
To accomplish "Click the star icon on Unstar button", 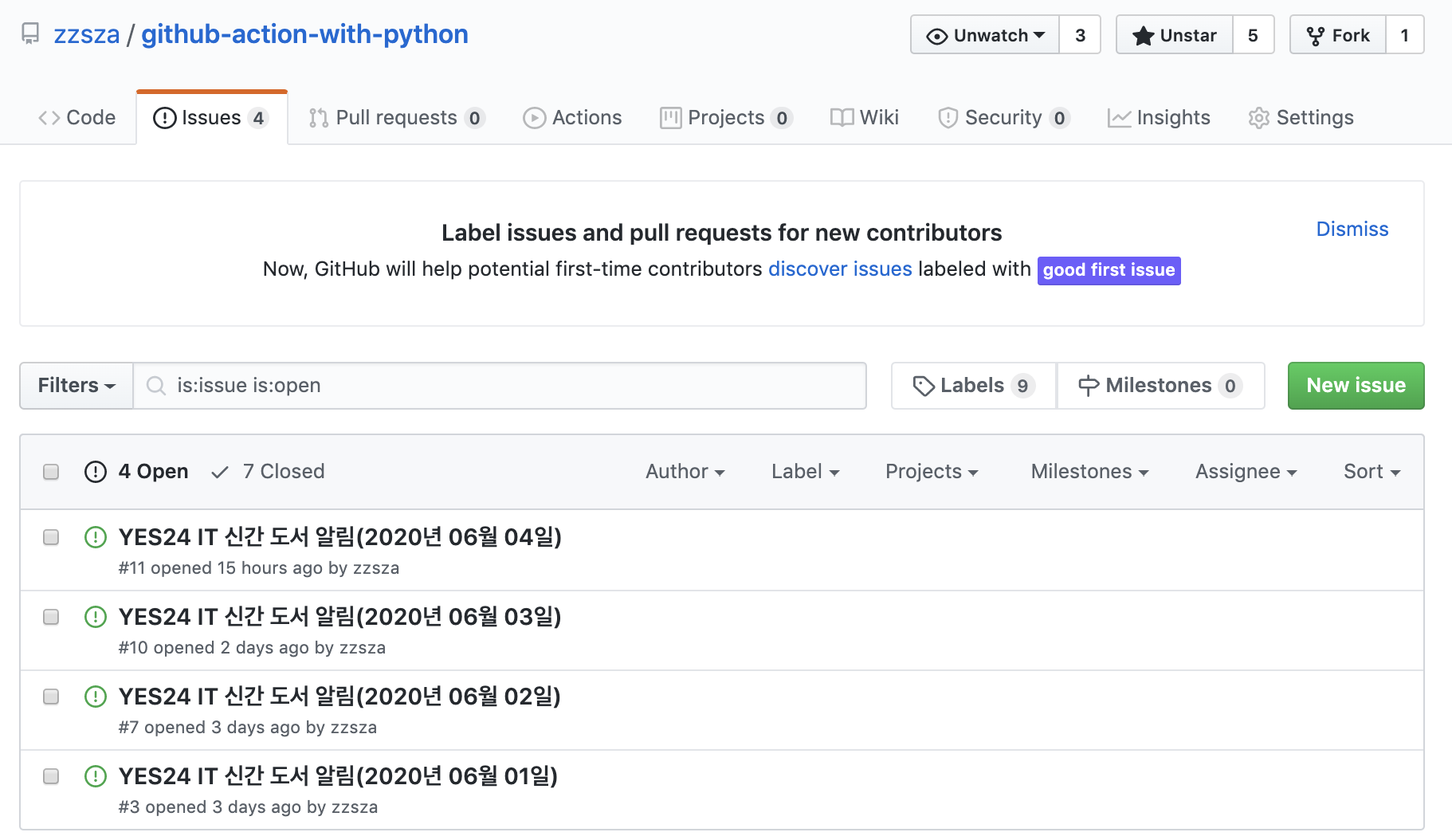I will click(x=1143, y=36).
